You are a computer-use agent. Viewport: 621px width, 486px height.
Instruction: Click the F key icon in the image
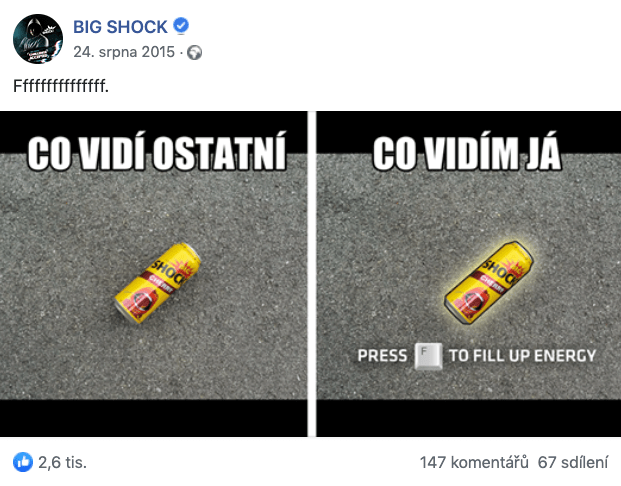[x=427, y=356]
